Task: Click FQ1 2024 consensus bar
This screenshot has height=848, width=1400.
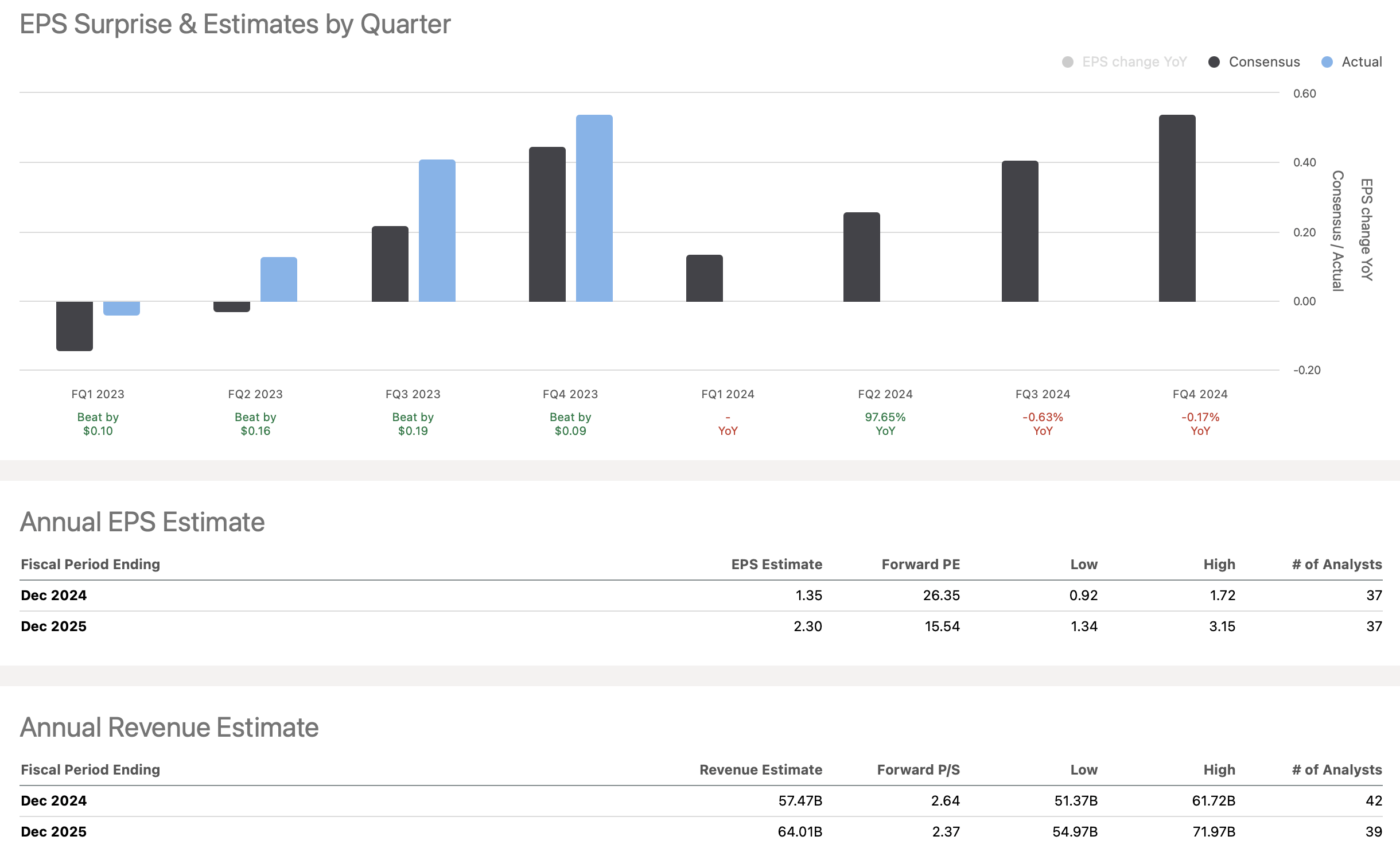Action: point(705,278)
